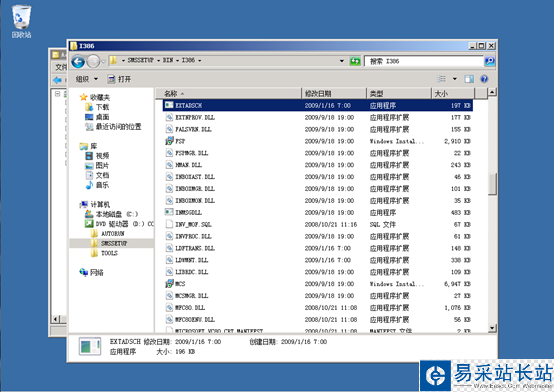The height and width of the screenshot is (392, 554).
Task: Select the FSPMGR.DLL file name
Action: click(x=192, y=153)
